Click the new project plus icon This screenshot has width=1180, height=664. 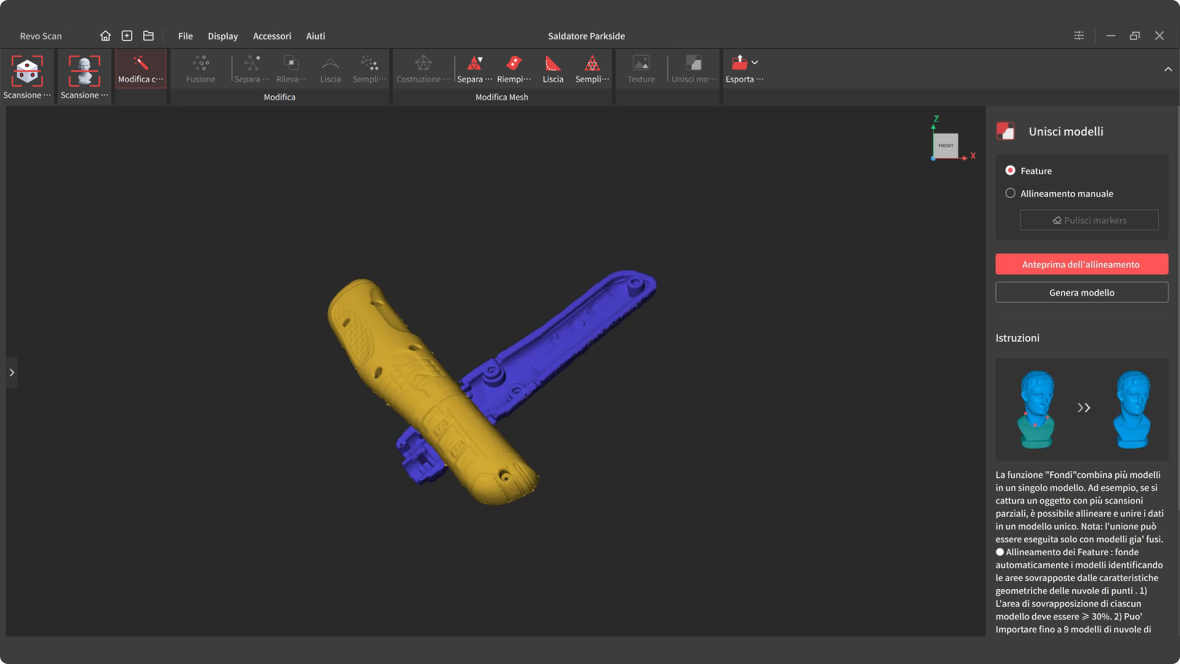point(127,36)
